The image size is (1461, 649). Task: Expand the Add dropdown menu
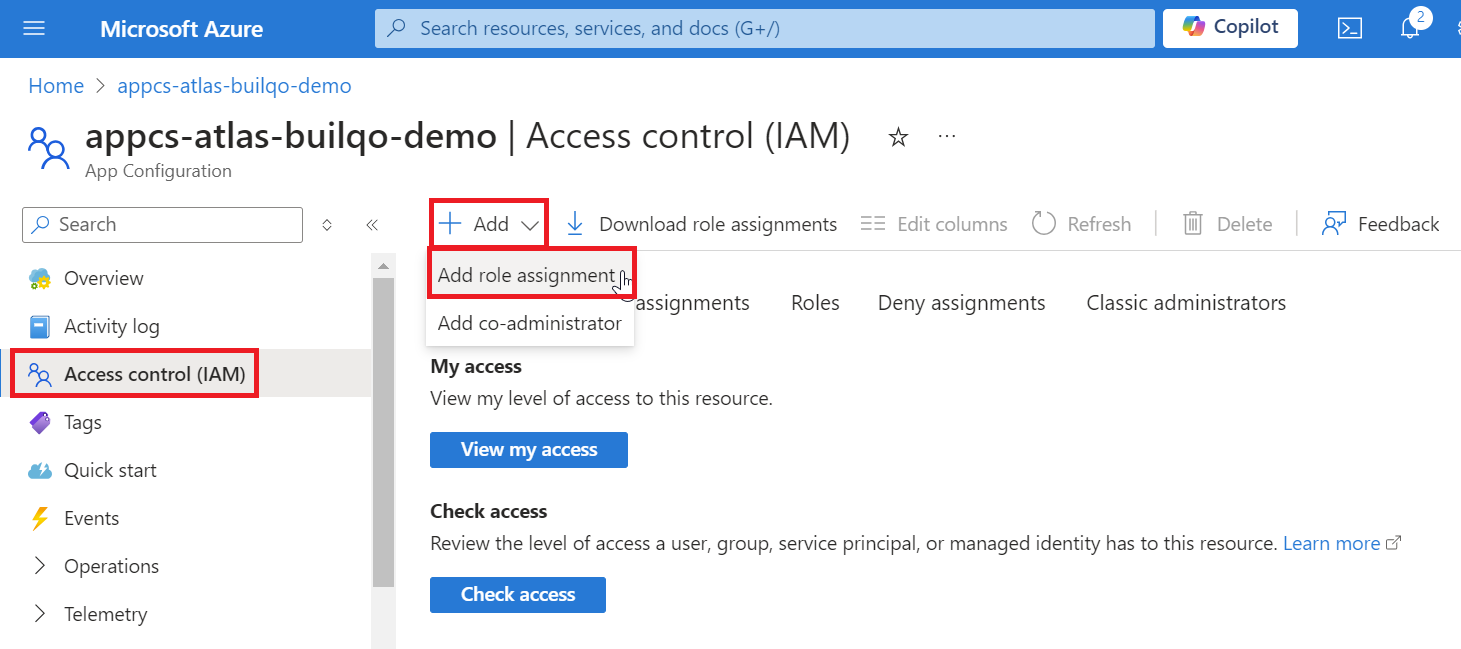[490, 224]
